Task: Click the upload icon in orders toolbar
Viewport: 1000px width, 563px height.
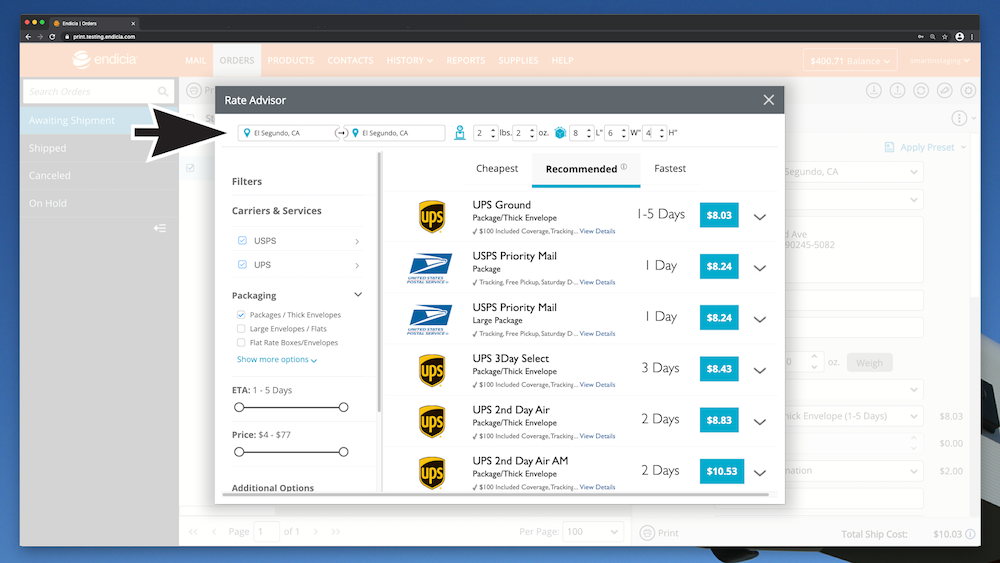Action: (897, 91)
